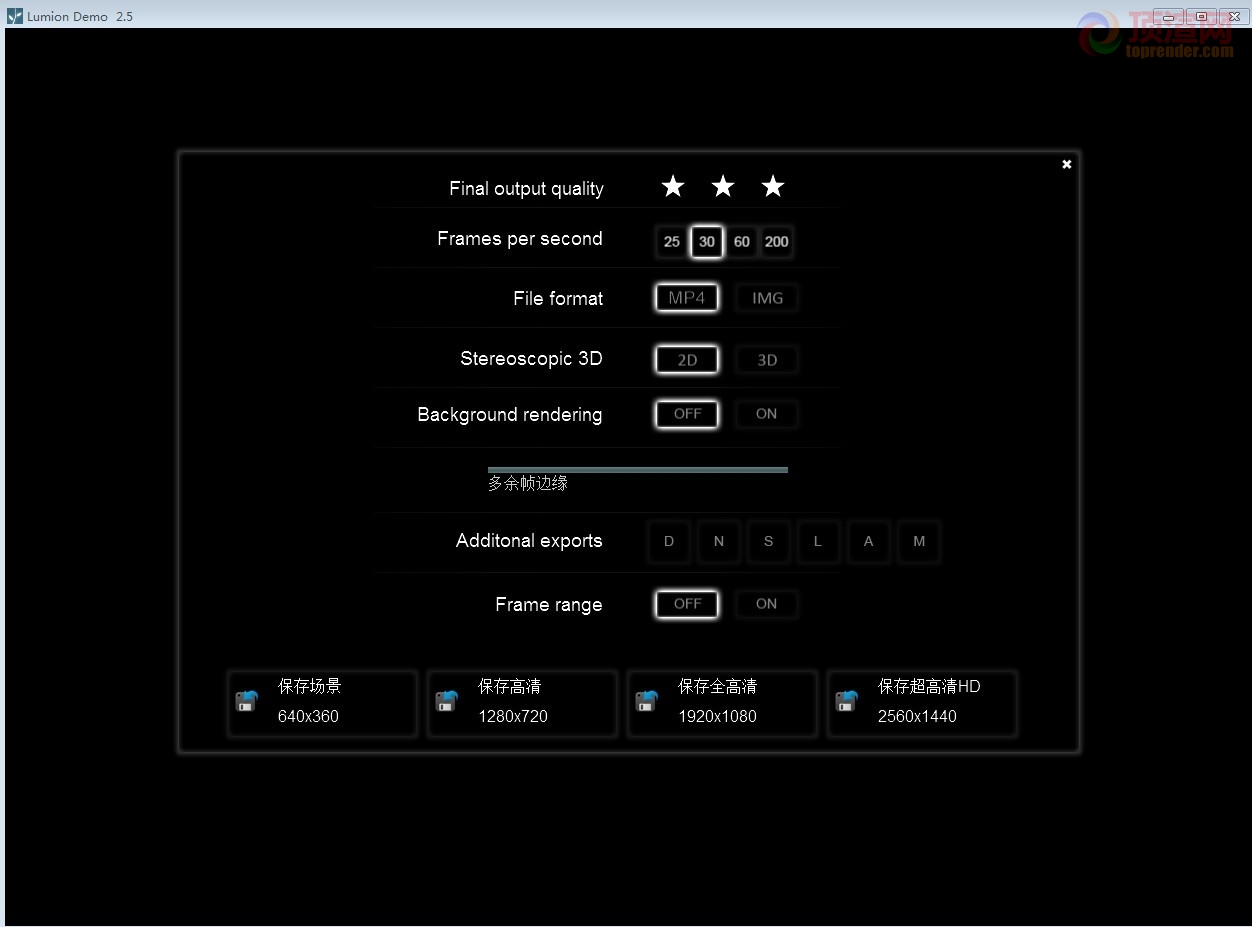Turn Background rendering OFF
The width and height of the screenshot is (1252, 927).
[687, 414]
